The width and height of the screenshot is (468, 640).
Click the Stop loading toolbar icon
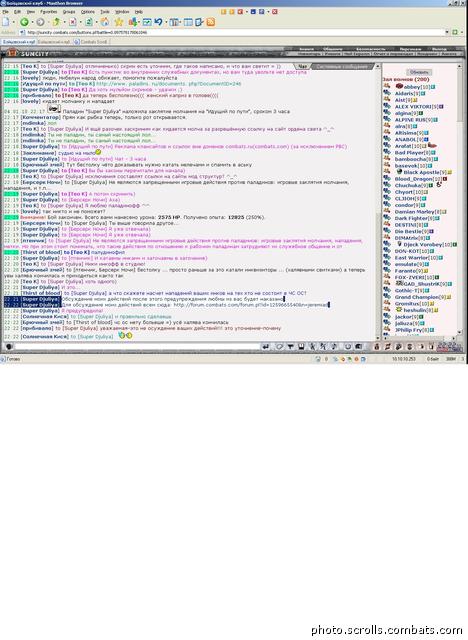pyautogui.click(x=73, y=22)
